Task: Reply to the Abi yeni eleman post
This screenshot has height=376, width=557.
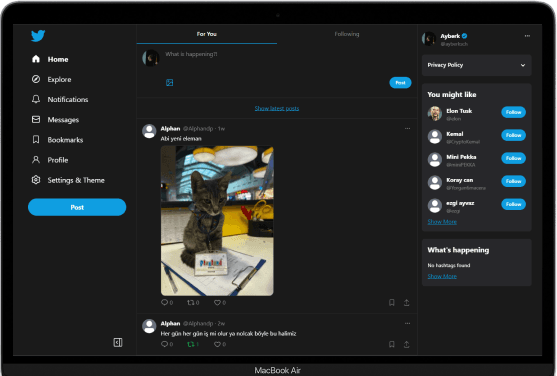Action: [x=167, y=302]
